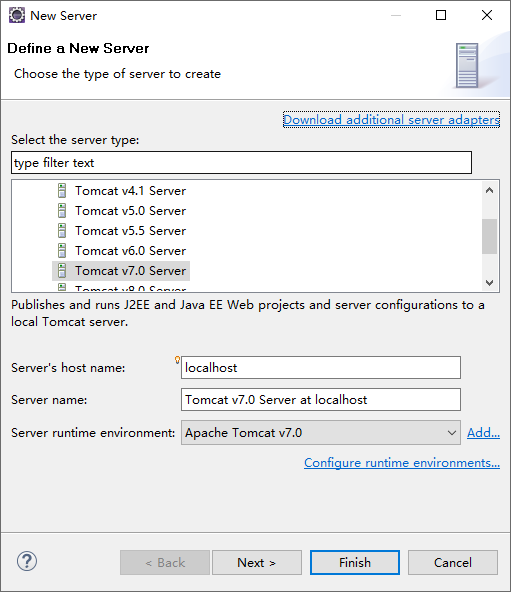Click the Tomcat v4.1 Server icon
Image resolution: width=511 pixels, height=592 pixels.
click(x=62, y=191)
